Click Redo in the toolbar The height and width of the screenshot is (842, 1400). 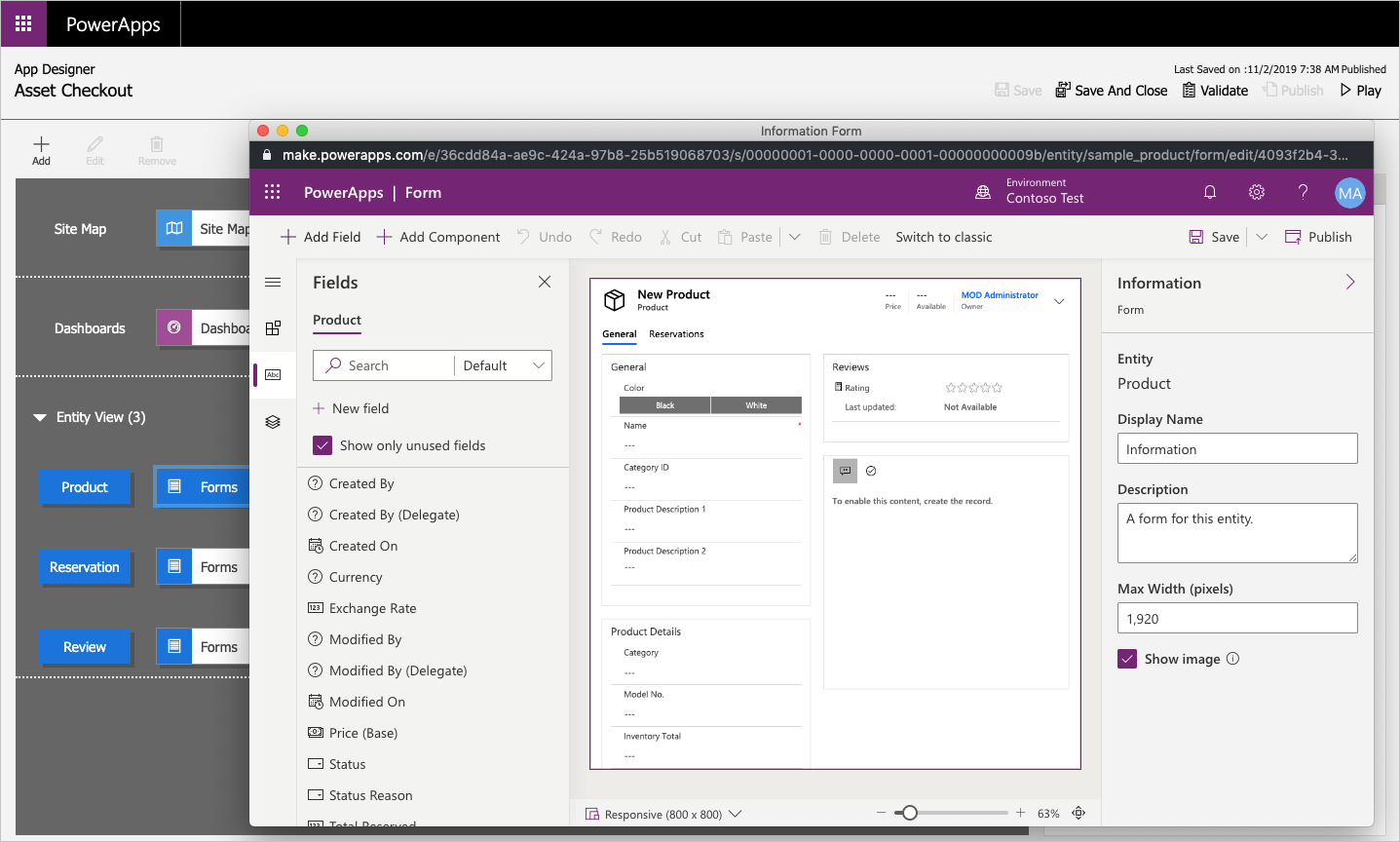click(x=616, y=237)
